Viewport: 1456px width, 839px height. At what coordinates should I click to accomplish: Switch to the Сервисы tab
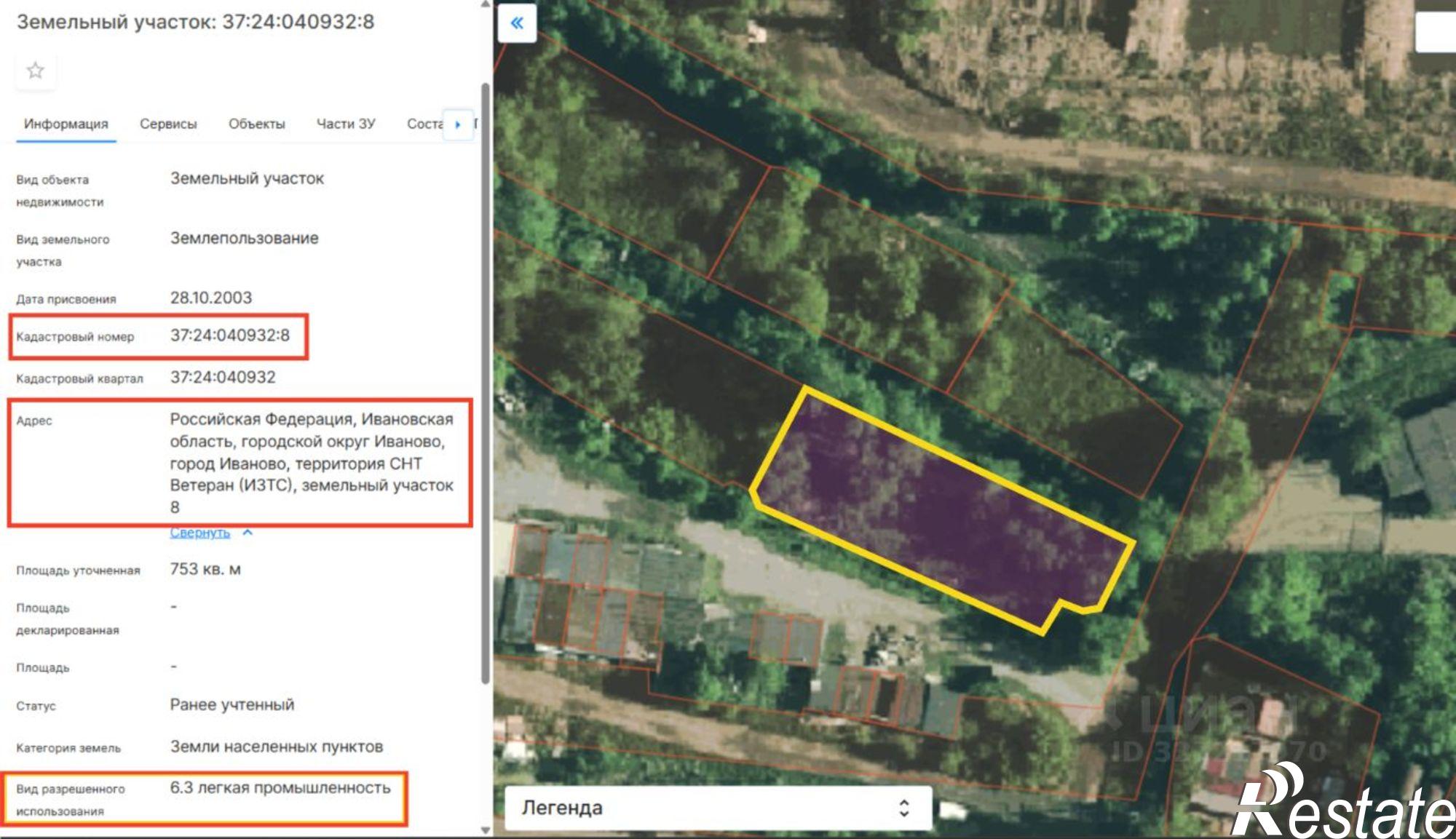(x=168, y=124)
